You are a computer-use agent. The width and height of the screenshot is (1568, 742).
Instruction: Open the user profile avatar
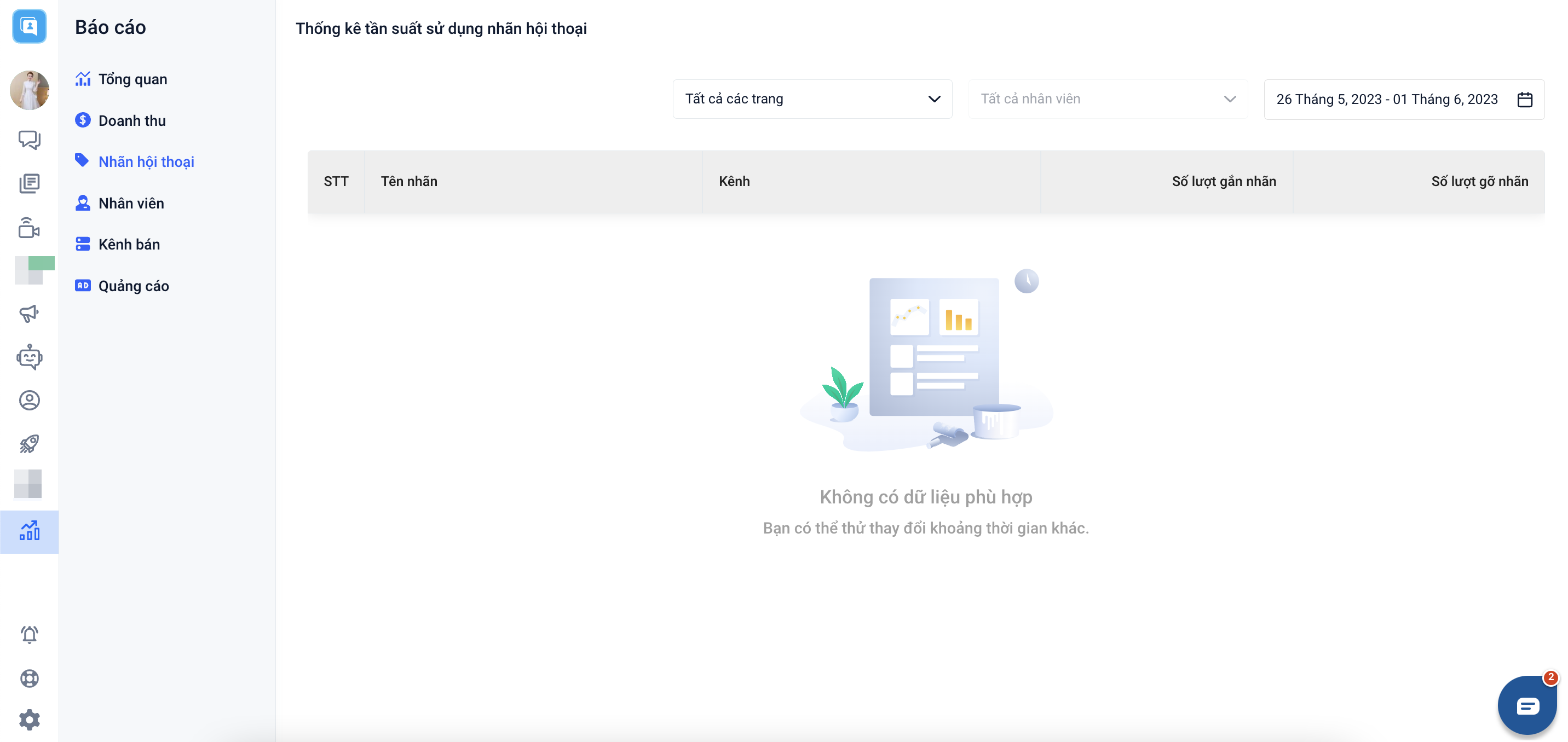pos(29,90)
